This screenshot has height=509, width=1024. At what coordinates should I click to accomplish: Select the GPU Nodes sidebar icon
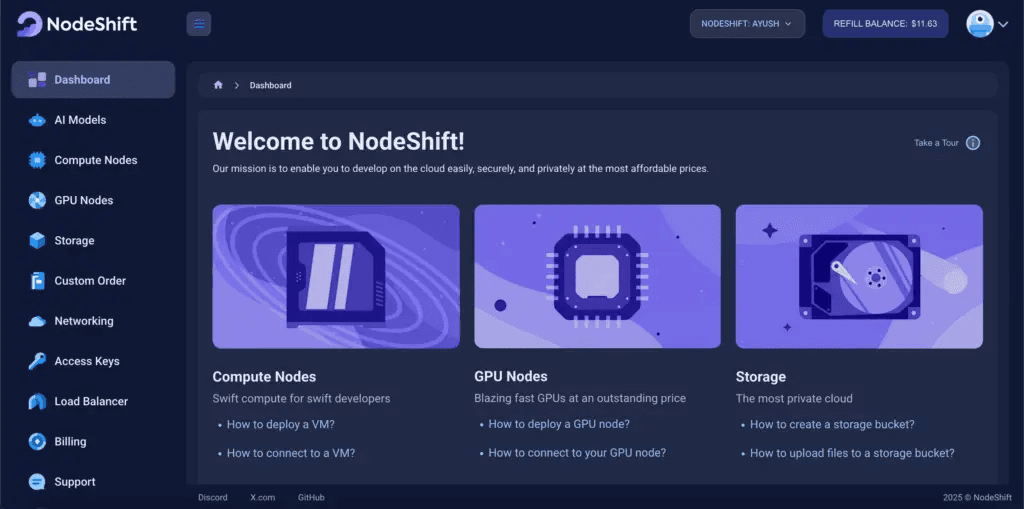click(37, 201)
